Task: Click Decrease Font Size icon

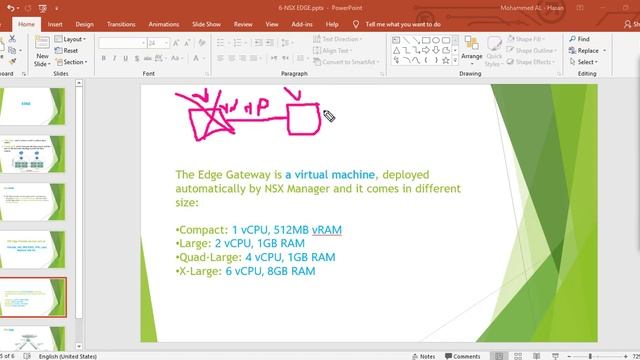Action: point(187,43)
